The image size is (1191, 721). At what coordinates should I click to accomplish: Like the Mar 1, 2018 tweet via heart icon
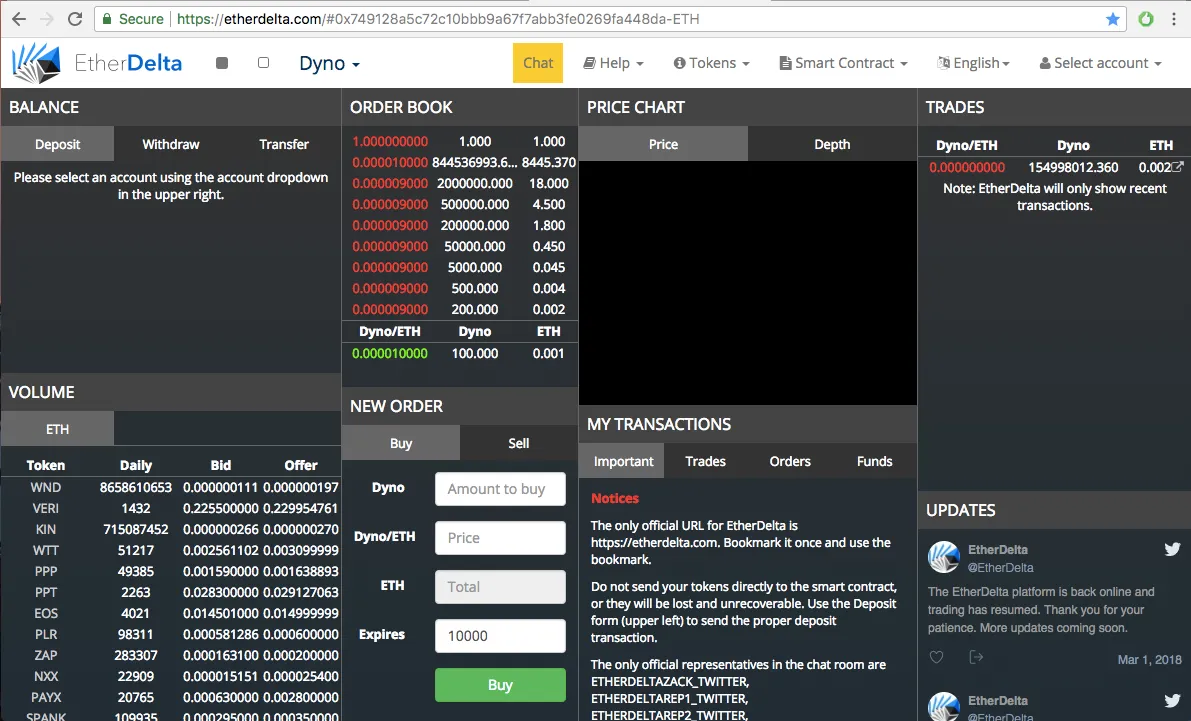[937, 657]
